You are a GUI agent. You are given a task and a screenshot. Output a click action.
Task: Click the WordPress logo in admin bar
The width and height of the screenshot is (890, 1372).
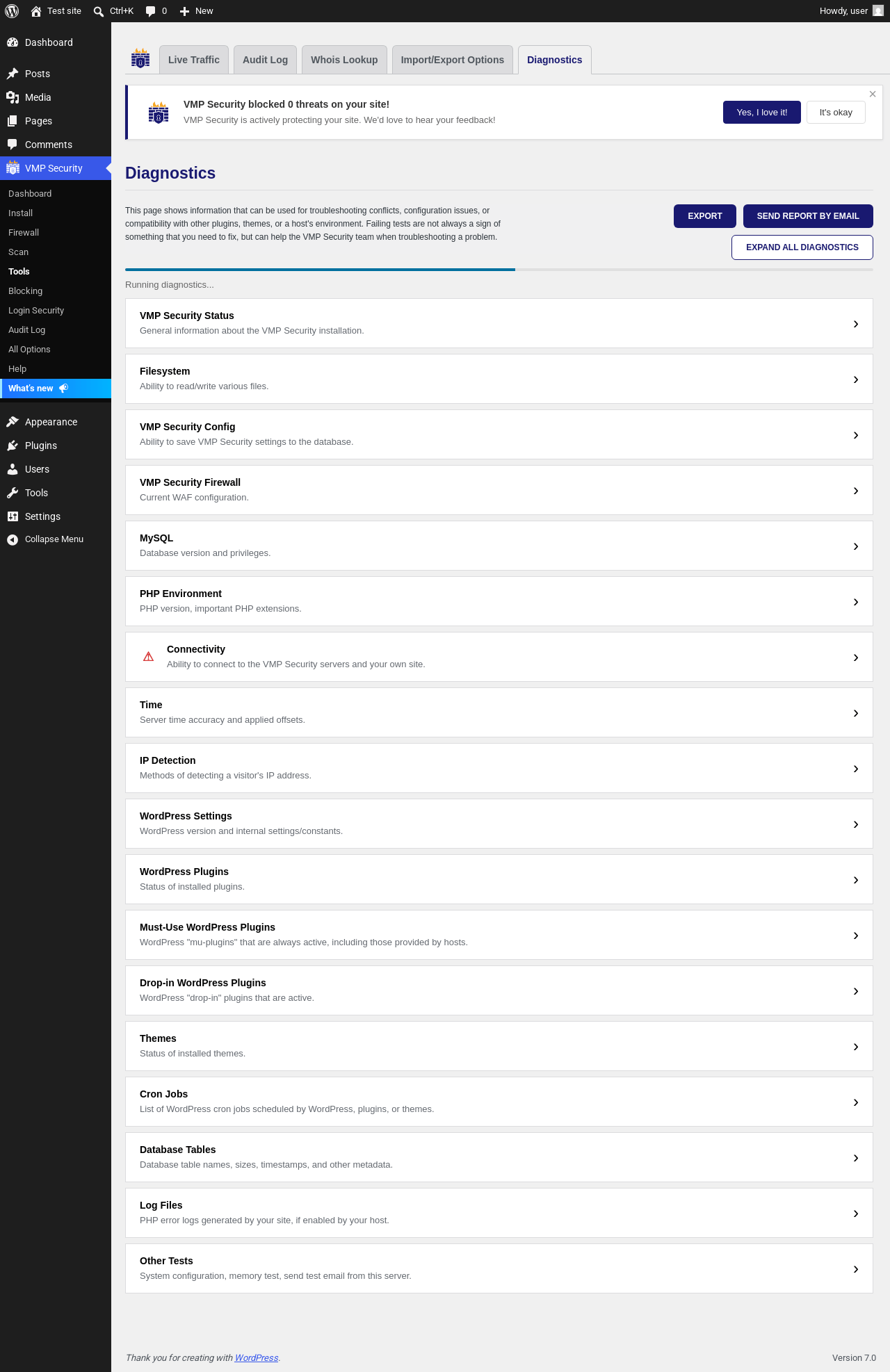click(12, 11)
